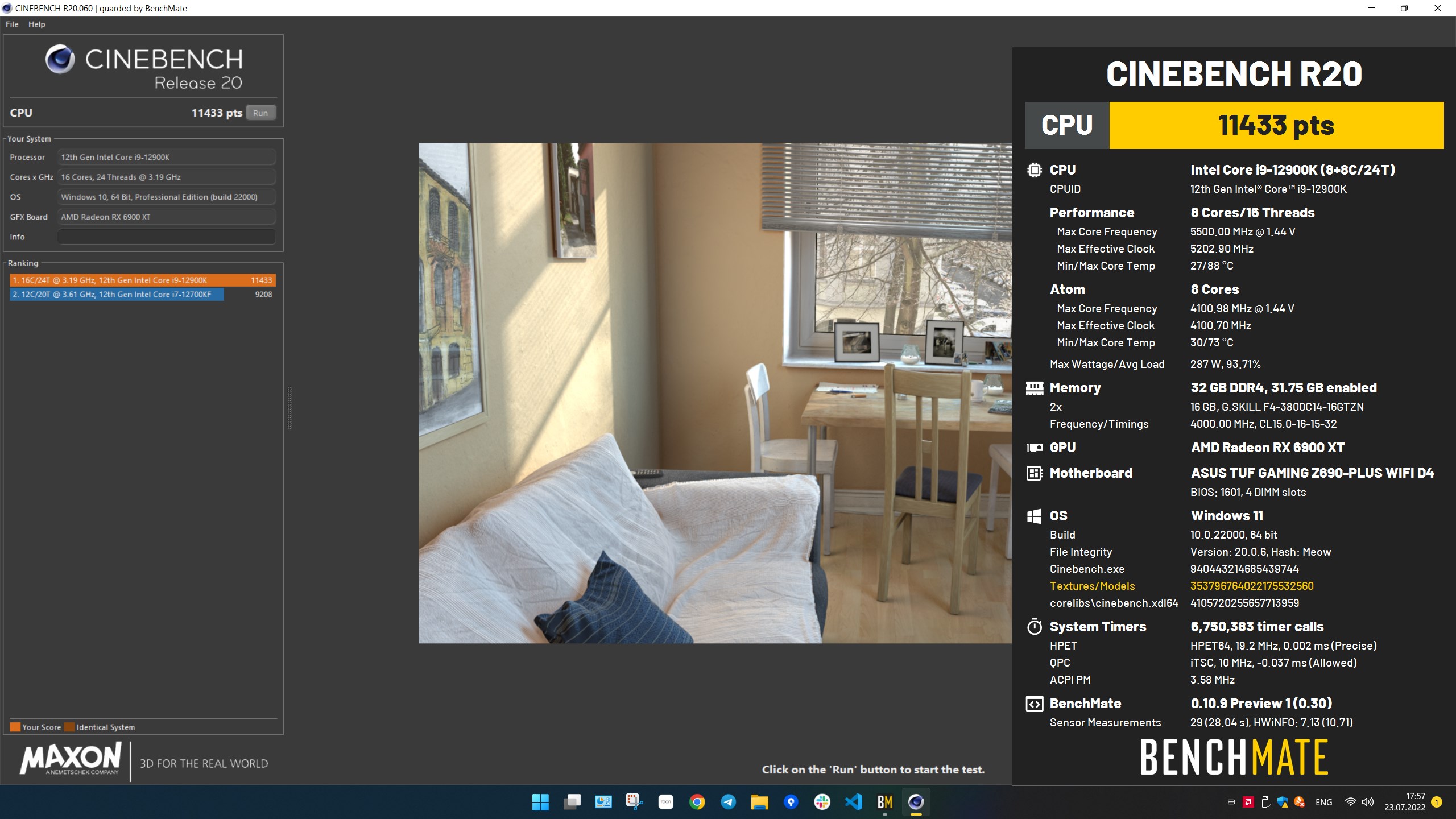
Task: Open the Snipping Tool from the taskbar
Action: click(634, 802)
